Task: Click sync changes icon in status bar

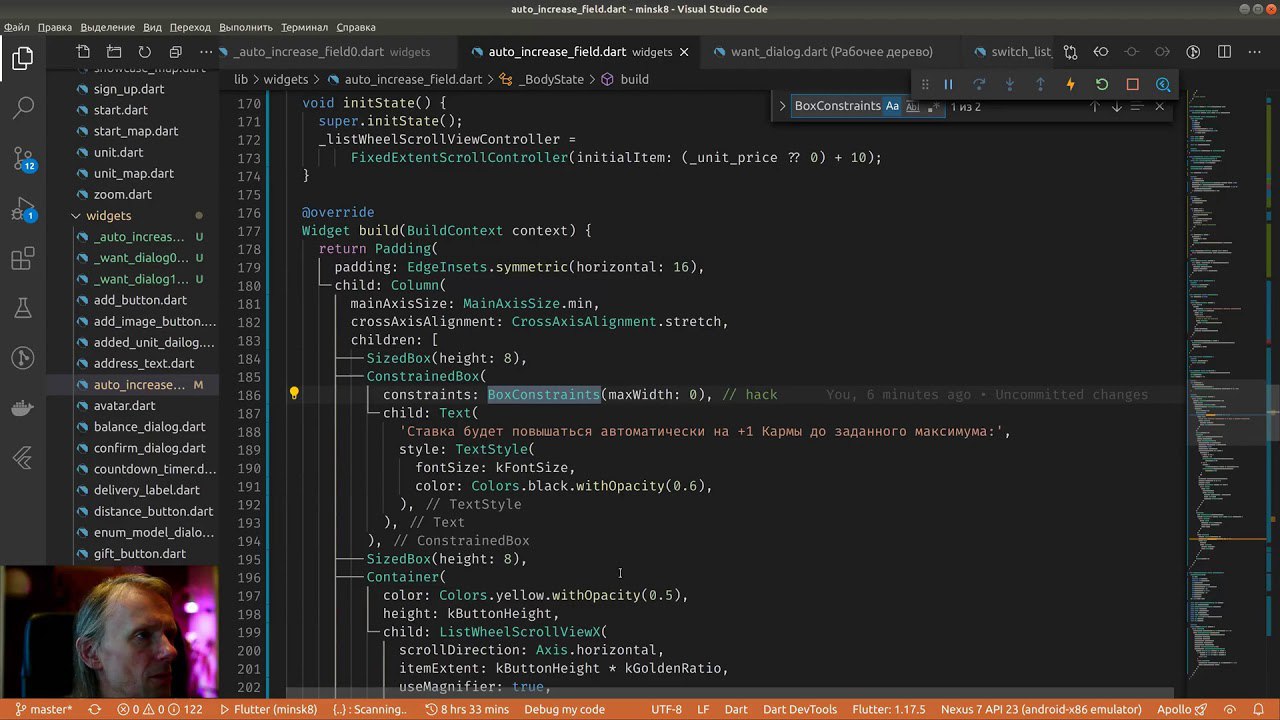Action: [x=95, y=709]
